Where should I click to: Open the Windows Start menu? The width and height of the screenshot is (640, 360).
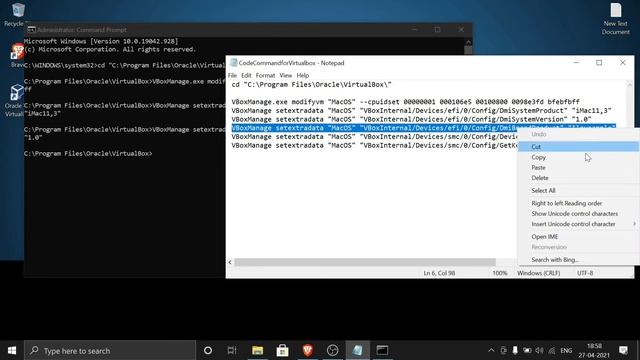(12, 350)
